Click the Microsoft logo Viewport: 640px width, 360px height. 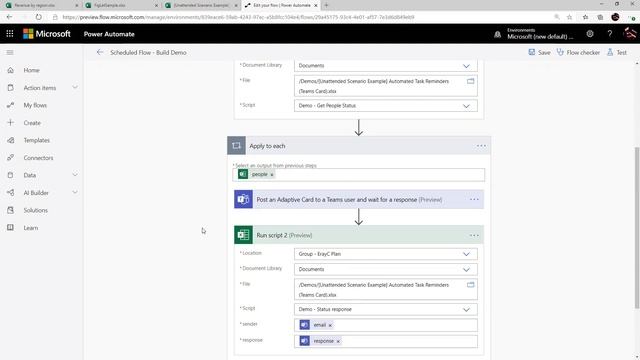coord(47,34)
